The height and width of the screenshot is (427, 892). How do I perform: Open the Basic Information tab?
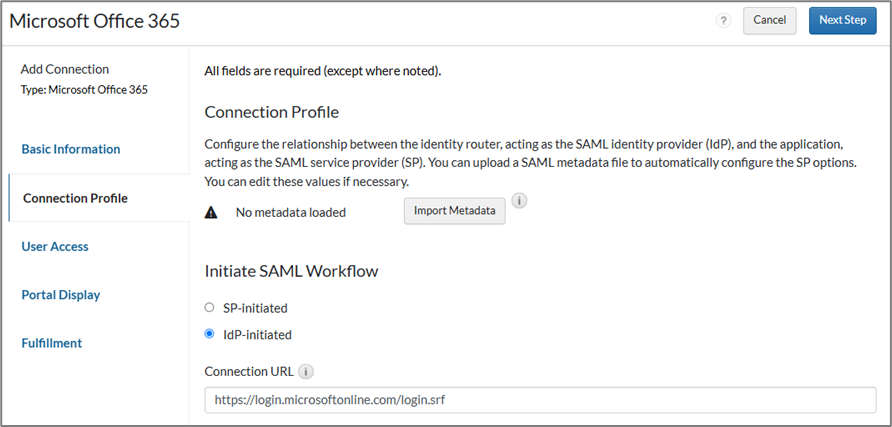[71, 149]
